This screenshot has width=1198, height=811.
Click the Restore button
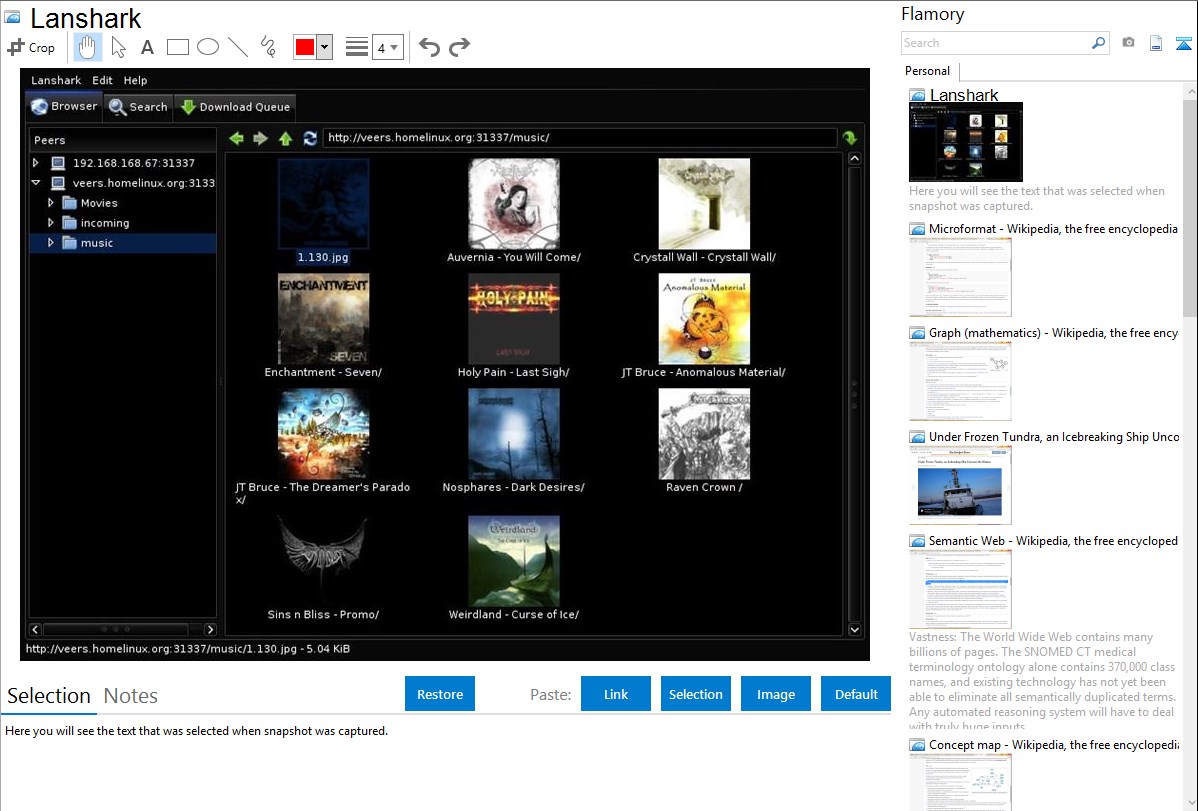click(x=440, y=694)
